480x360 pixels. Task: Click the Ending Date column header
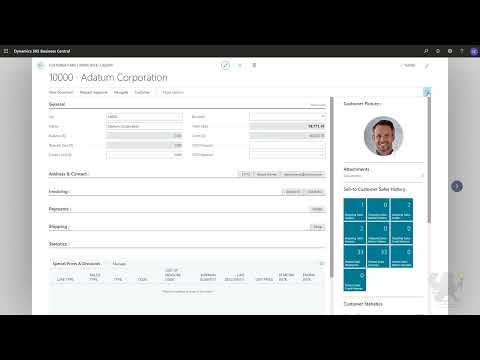tap(308, 277)
